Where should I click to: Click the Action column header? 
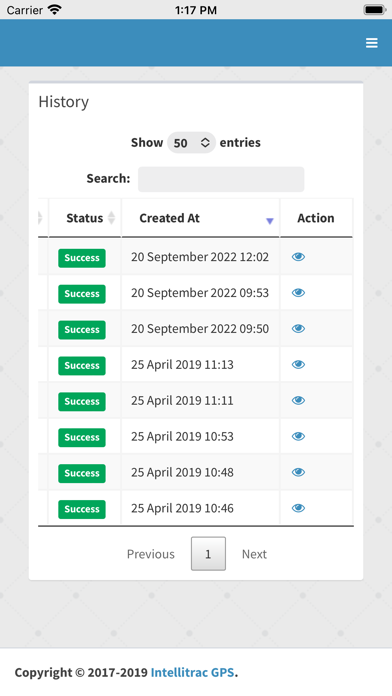click(316, 218)
